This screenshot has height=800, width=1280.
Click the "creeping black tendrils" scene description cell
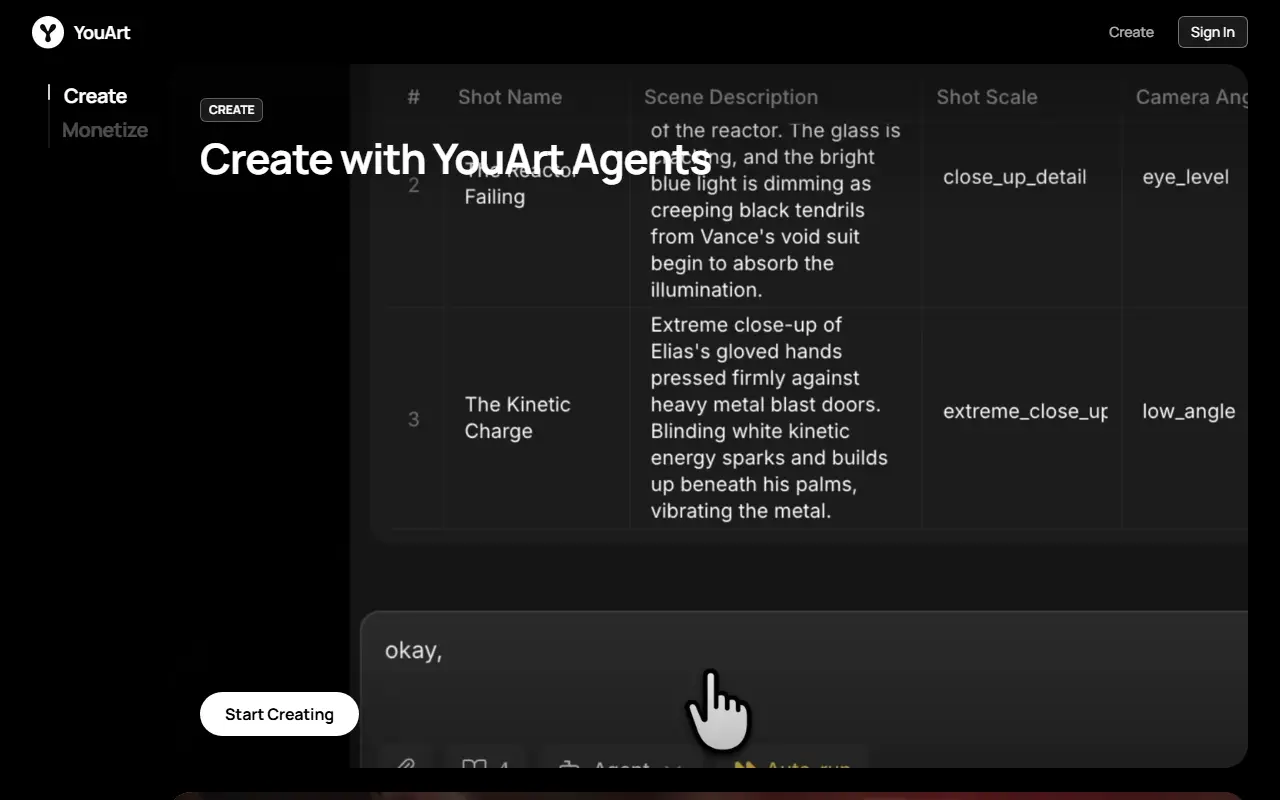776,210
